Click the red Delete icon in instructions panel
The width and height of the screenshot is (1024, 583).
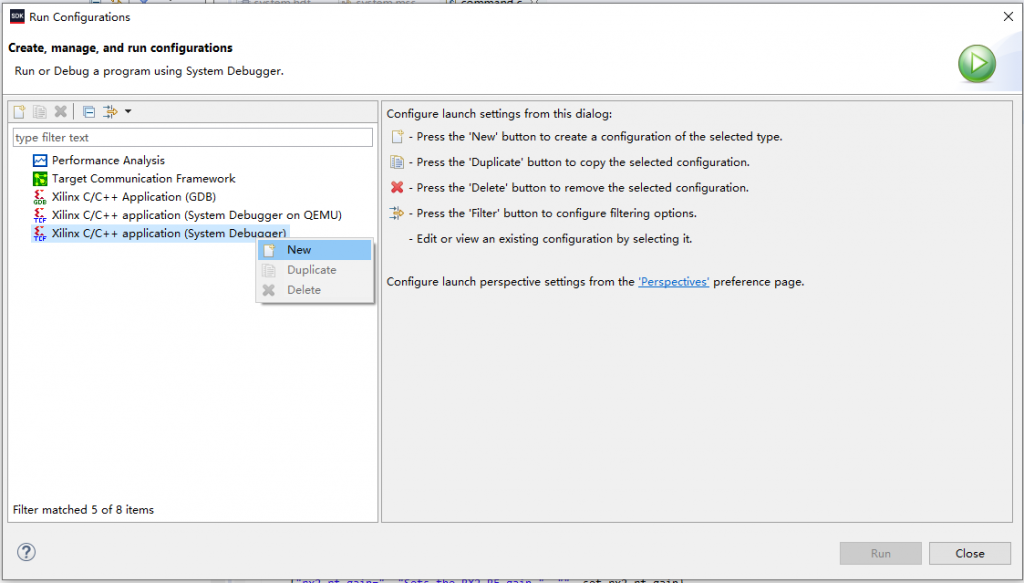397,187
